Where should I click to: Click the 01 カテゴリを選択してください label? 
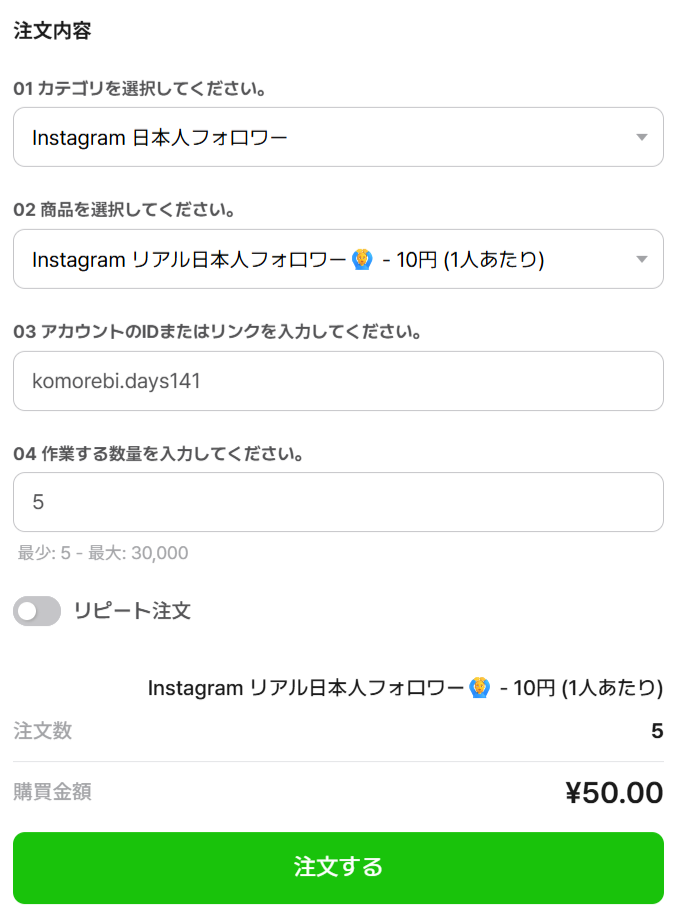pos(139,89)
